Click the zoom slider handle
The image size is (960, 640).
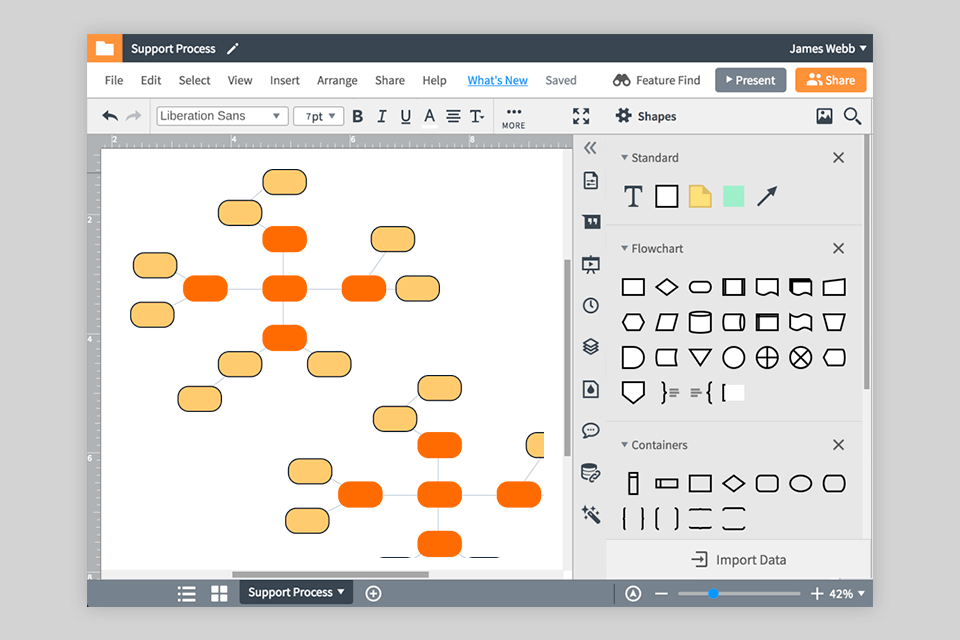click(713, 593)
